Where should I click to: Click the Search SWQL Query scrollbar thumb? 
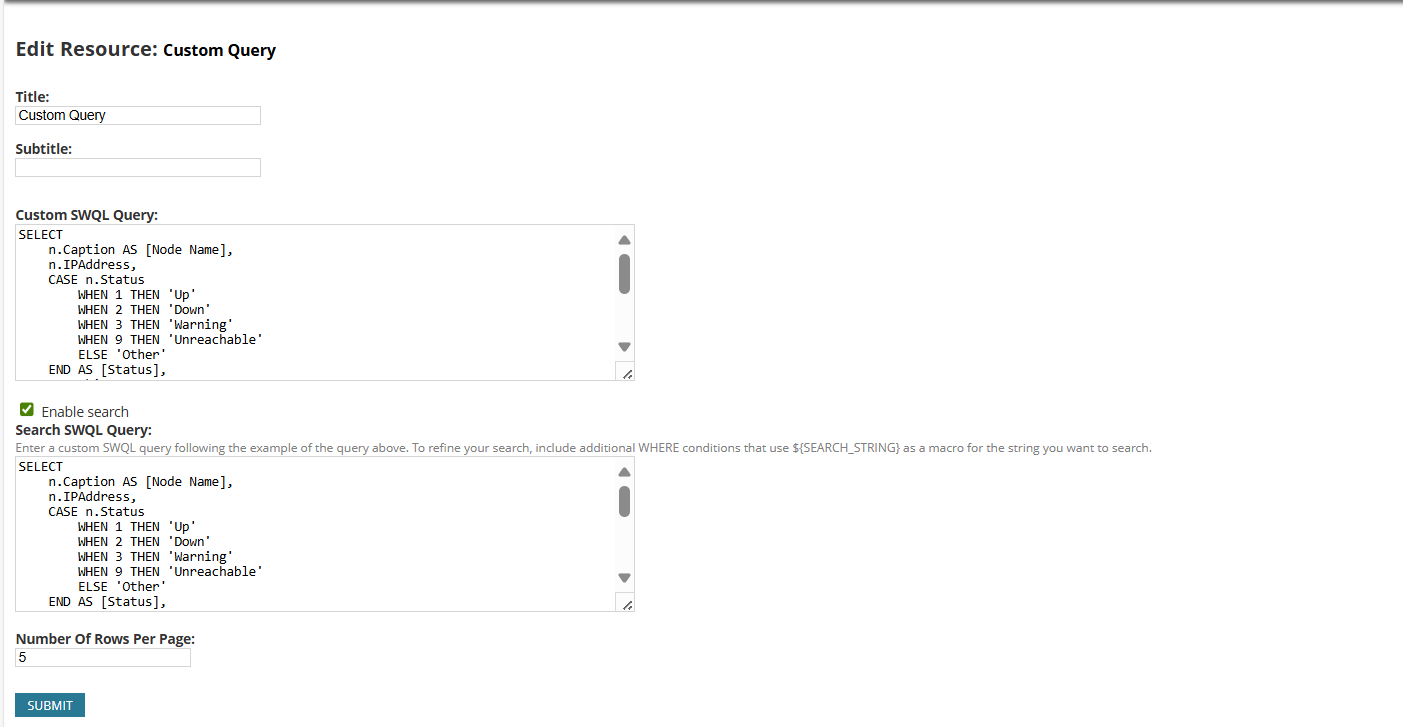click(x=624, y=501)
